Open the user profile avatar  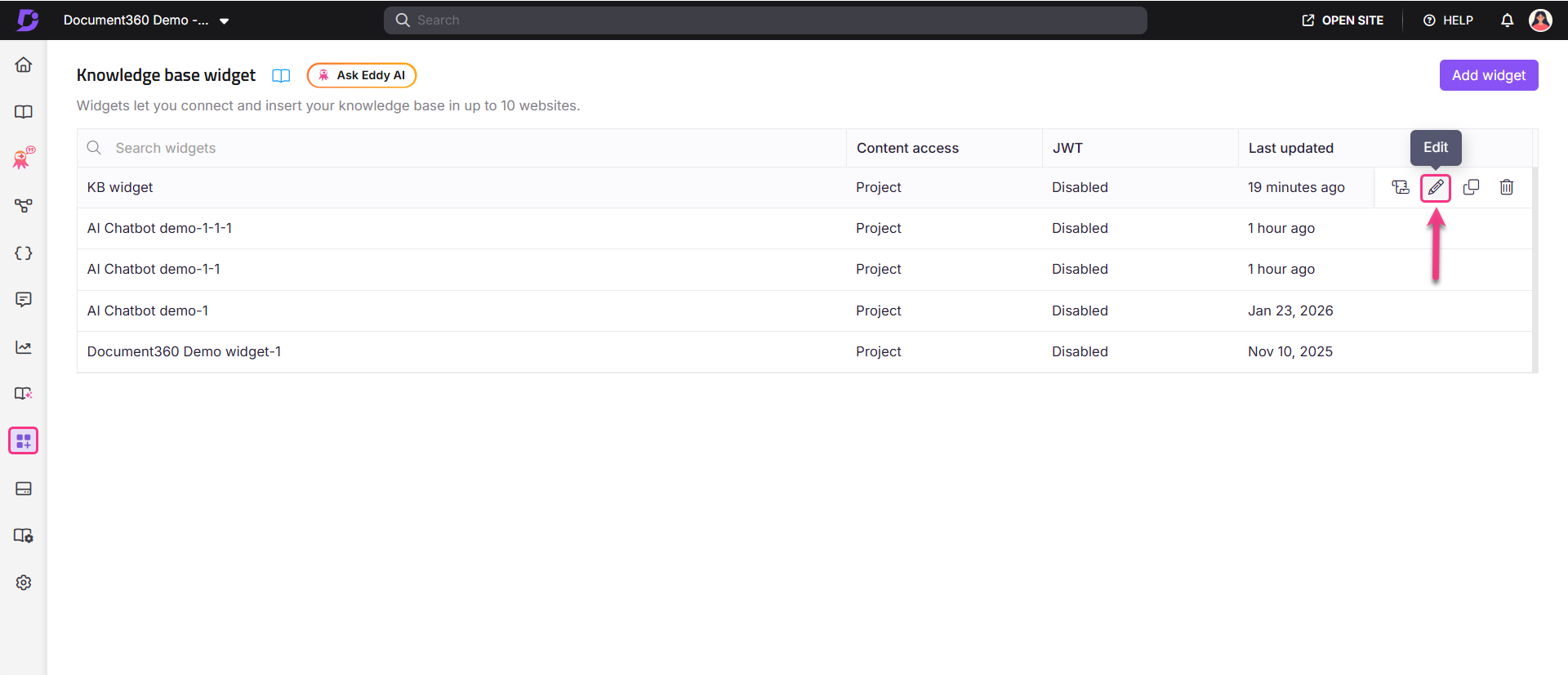tap(1540, 20)
